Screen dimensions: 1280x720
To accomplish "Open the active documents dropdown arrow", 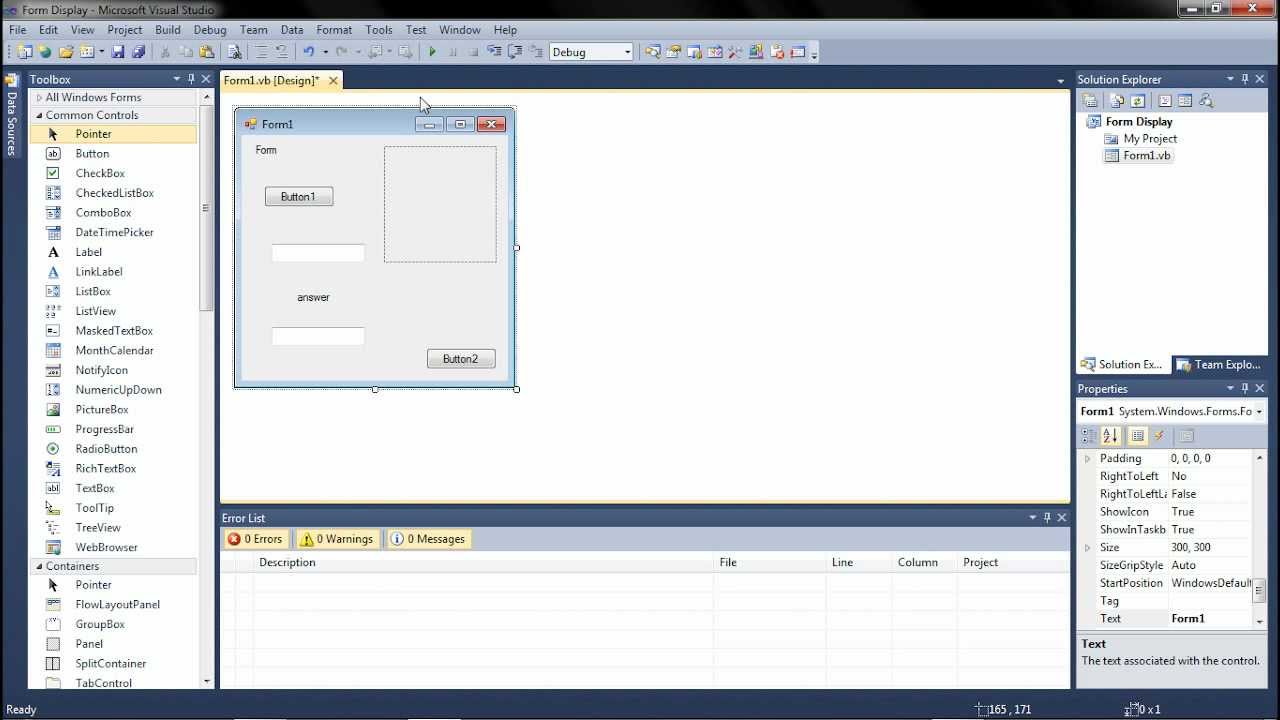I will pyautogui.click(x=1060, y=81).
